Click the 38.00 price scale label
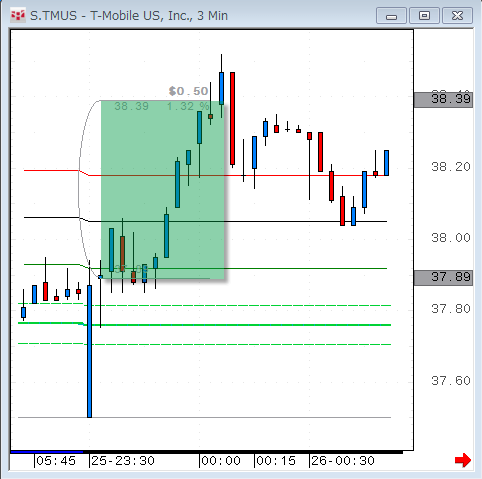 click(451, 238)
